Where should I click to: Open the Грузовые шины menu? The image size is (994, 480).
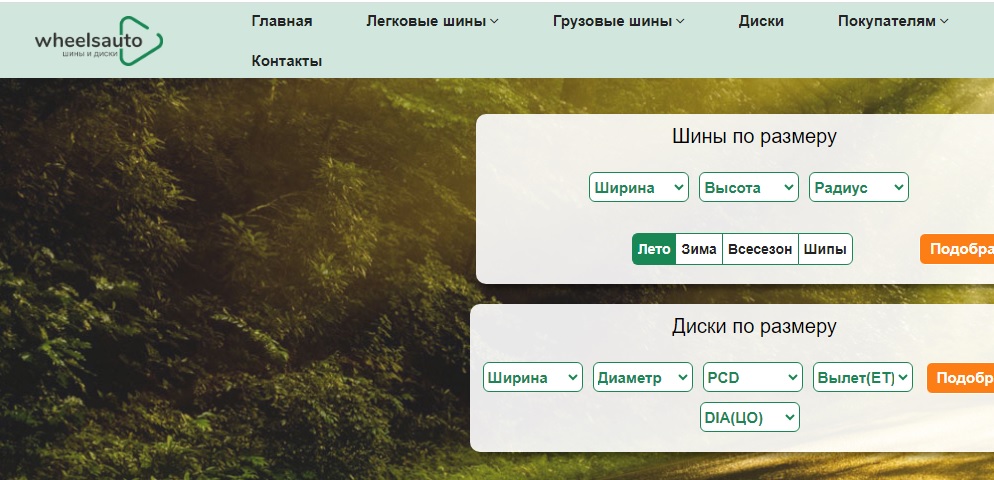(x=619, y=21)
